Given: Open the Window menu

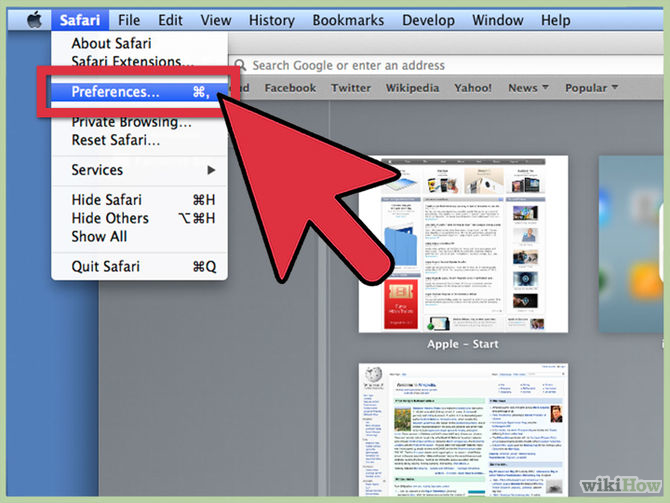Looking at the screenshot, I should pos(497,20).
